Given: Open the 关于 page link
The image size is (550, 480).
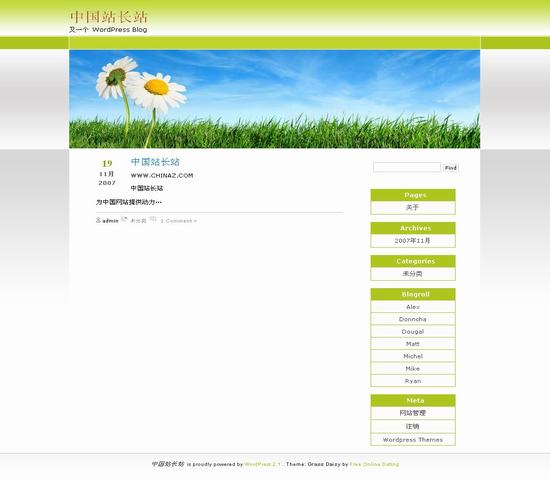Looking at the screenshot, I should click(412, 207).
